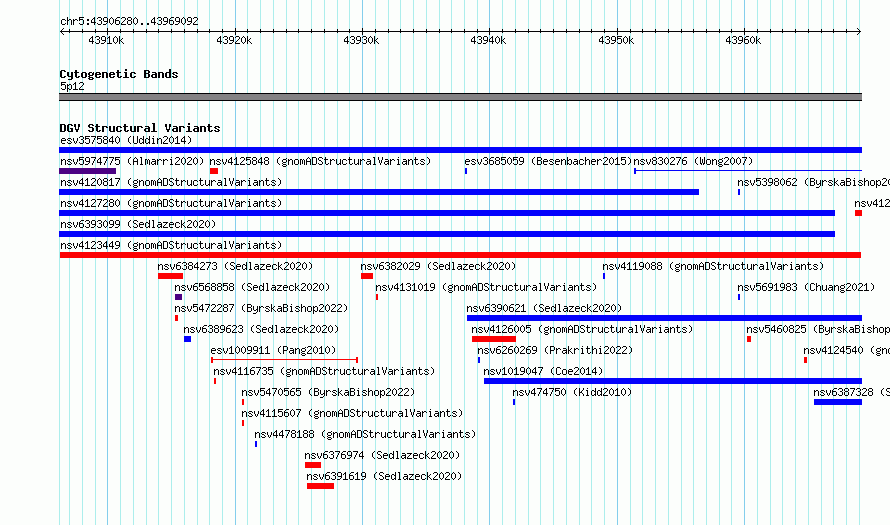Select esv1009911 (Pang2010) label

(x=273, y=350)
